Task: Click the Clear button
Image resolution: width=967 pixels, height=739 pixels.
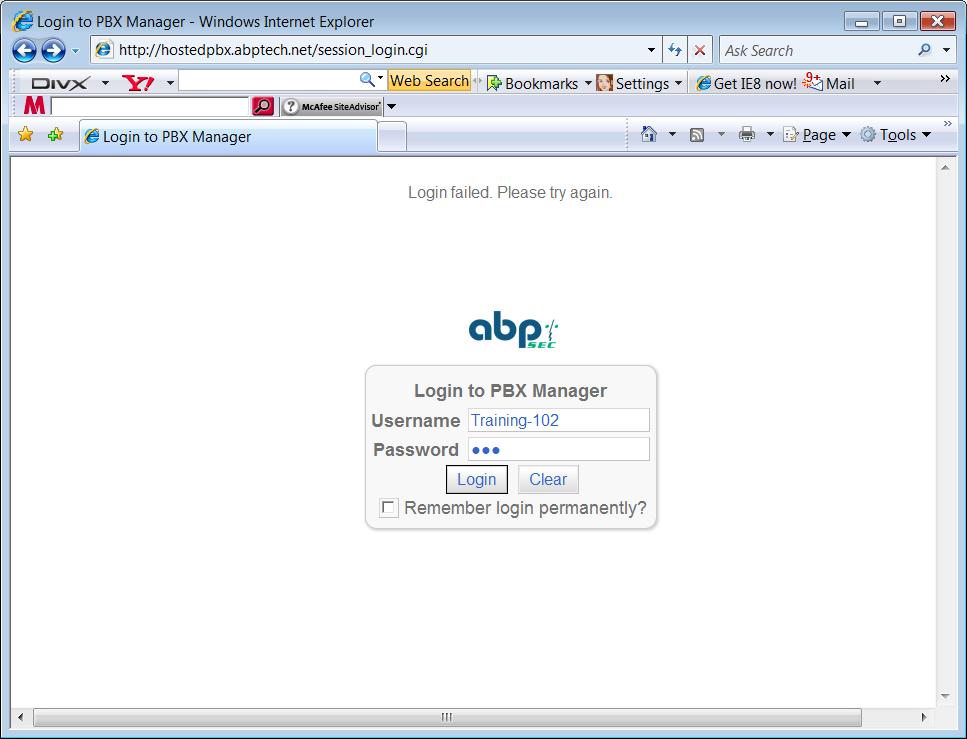Action: pyautogui.click(x=548, y=479)
